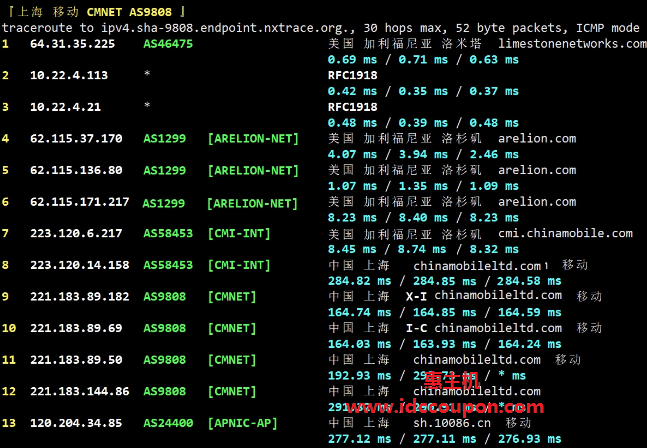Image resolution: width=647 pixels, height=448 pixels.
Task: Select IP 10.22.4.113 on hop 2
Action: pos(69,75)
